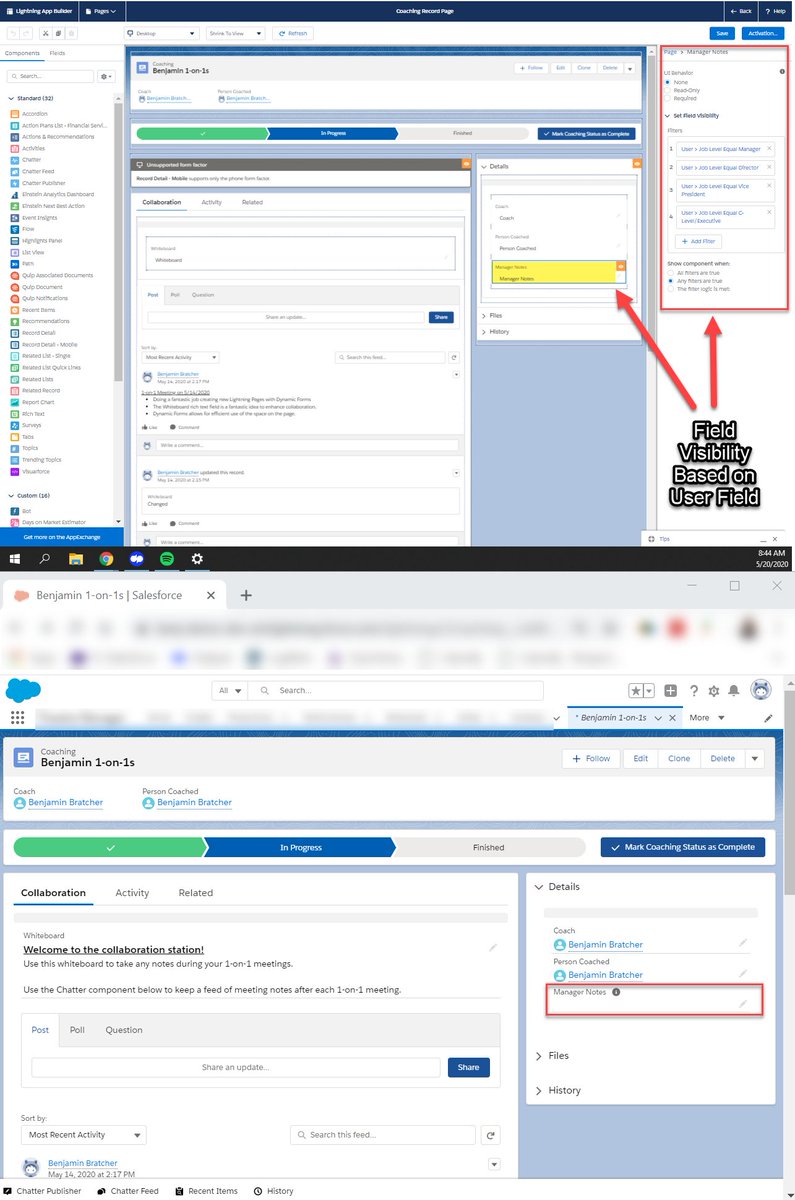Show UI Behavior info tooltip icon
Image resolution: width=795 pixels, height=1200 pixels.
781,72
